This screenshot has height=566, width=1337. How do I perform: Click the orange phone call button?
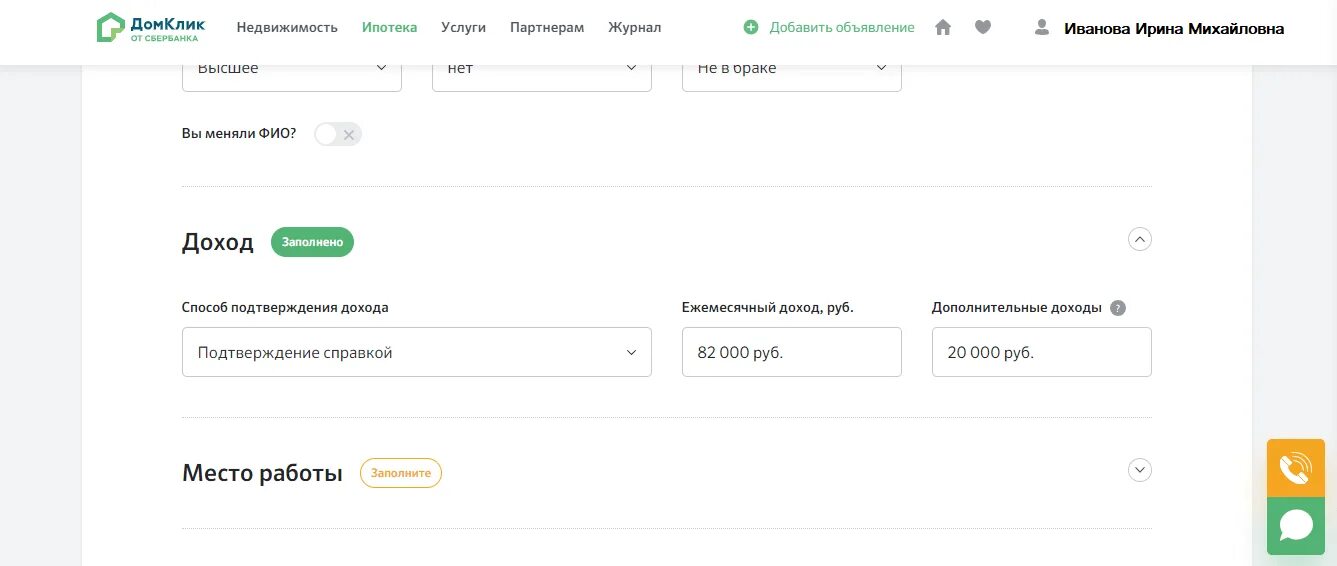tap(1295, 468)
